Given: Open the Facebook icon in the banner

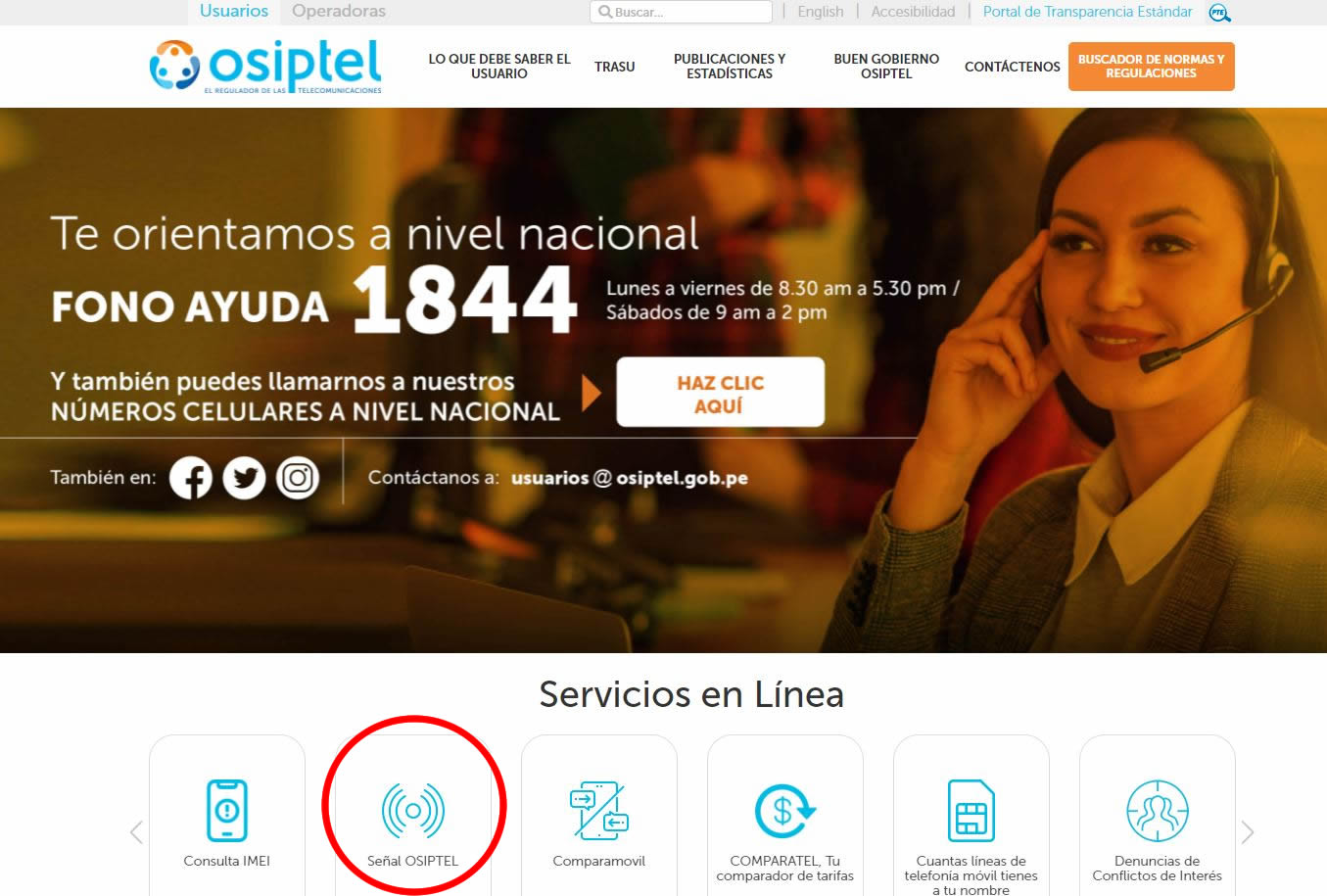Looking at the screenshot, I should (191, 478).
